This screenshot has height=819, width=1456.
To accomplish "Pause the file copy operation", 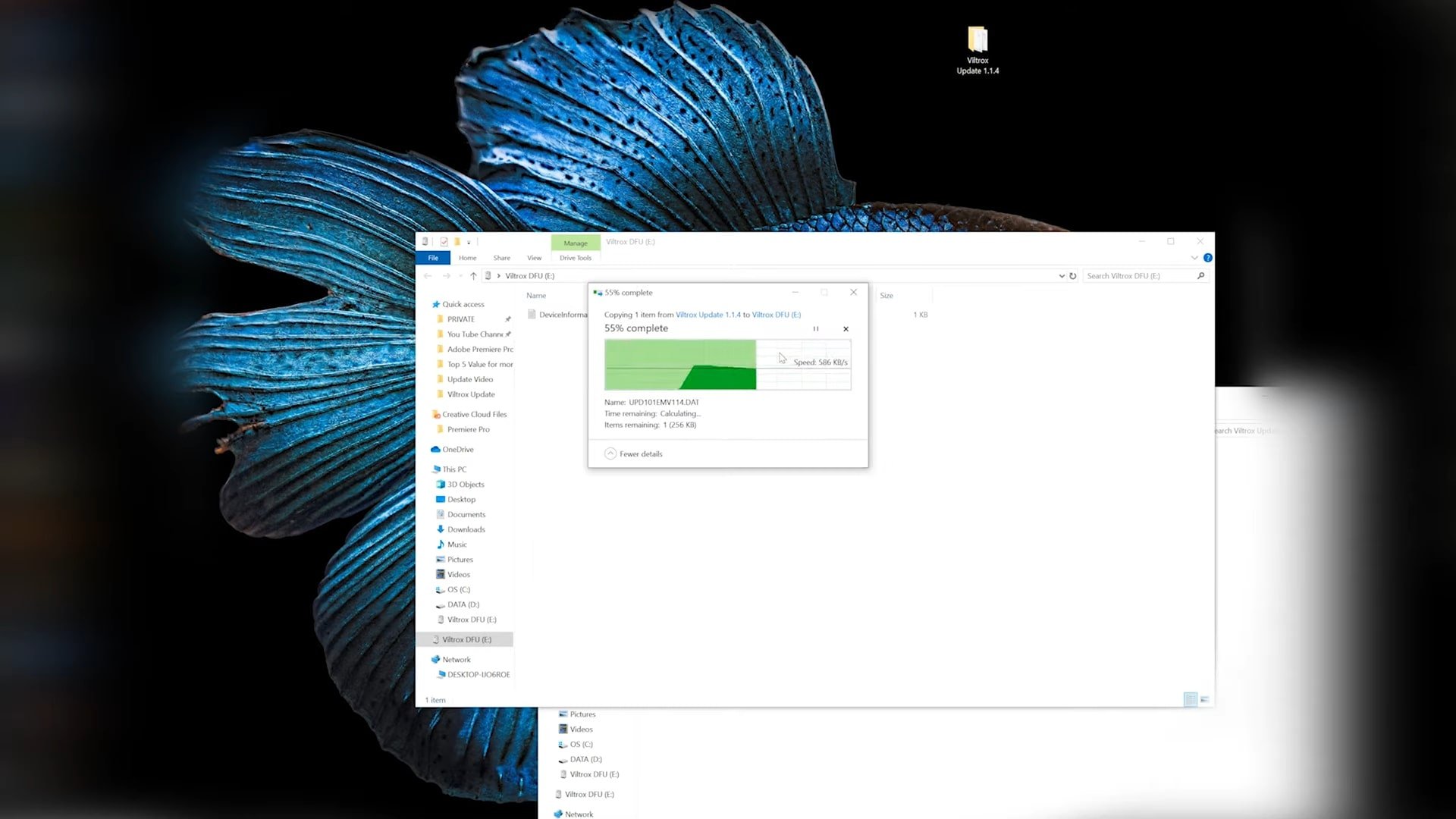I will click(x=816, y=329).
